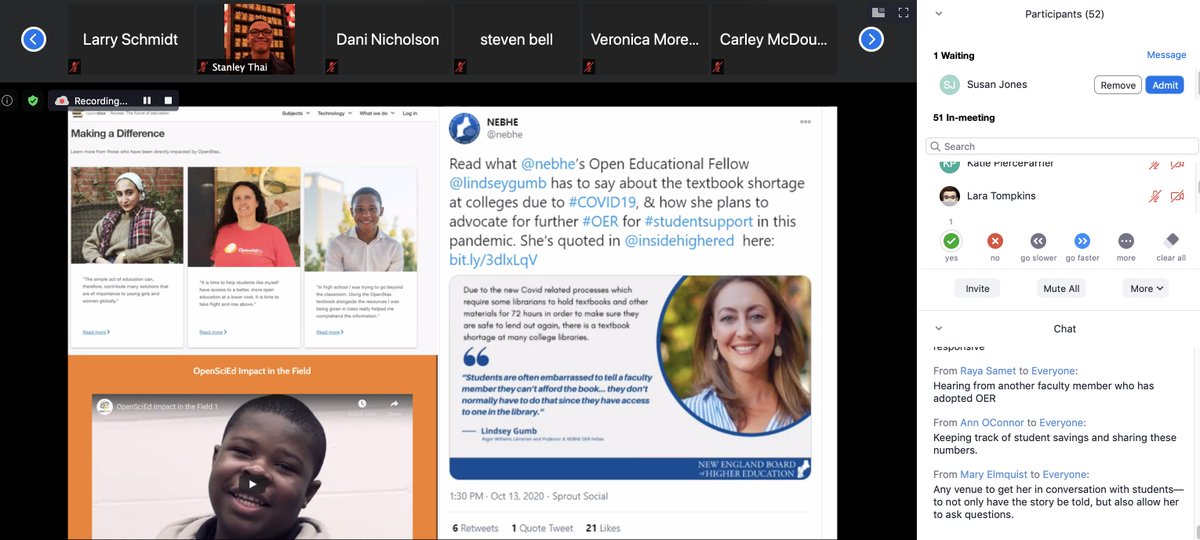This screenshot has width=1200, height=540.
Task: Open the More dropdown under participants
Action: tap(1146, 288)
